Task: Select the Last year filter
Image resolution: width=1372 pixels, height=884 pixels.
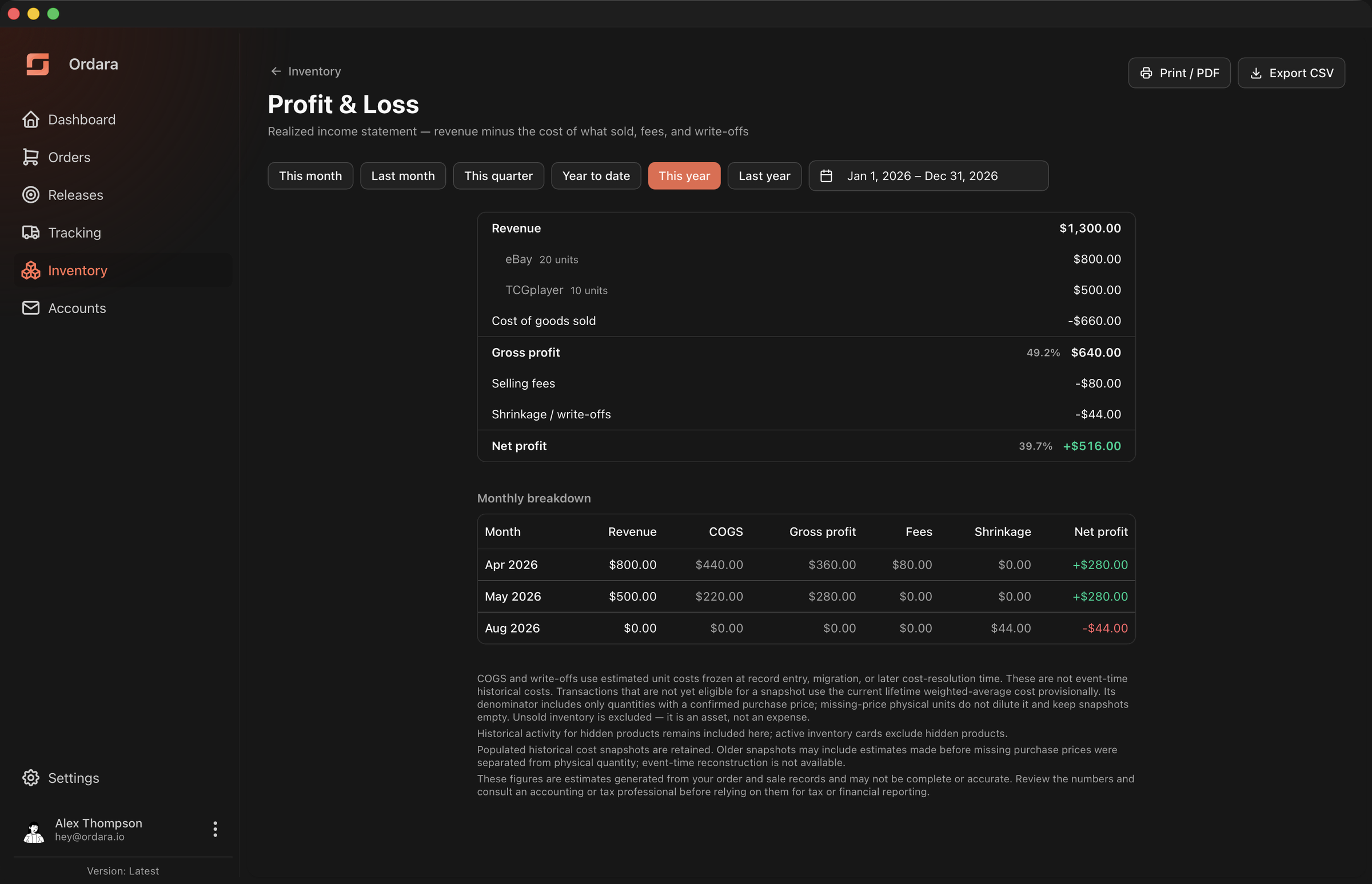Action: click(764, 175)
